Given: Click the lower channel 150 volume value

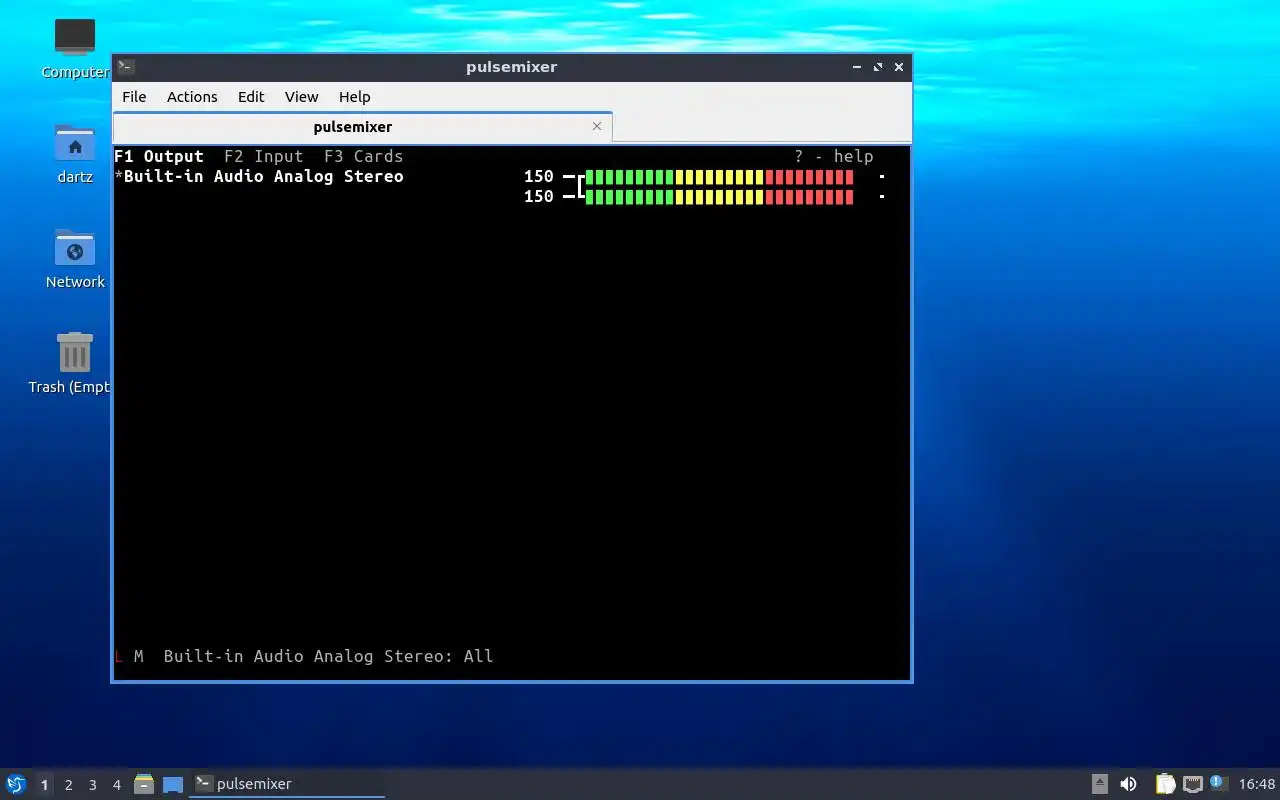Looking at the screenshot, I should [x=539, y=196].
